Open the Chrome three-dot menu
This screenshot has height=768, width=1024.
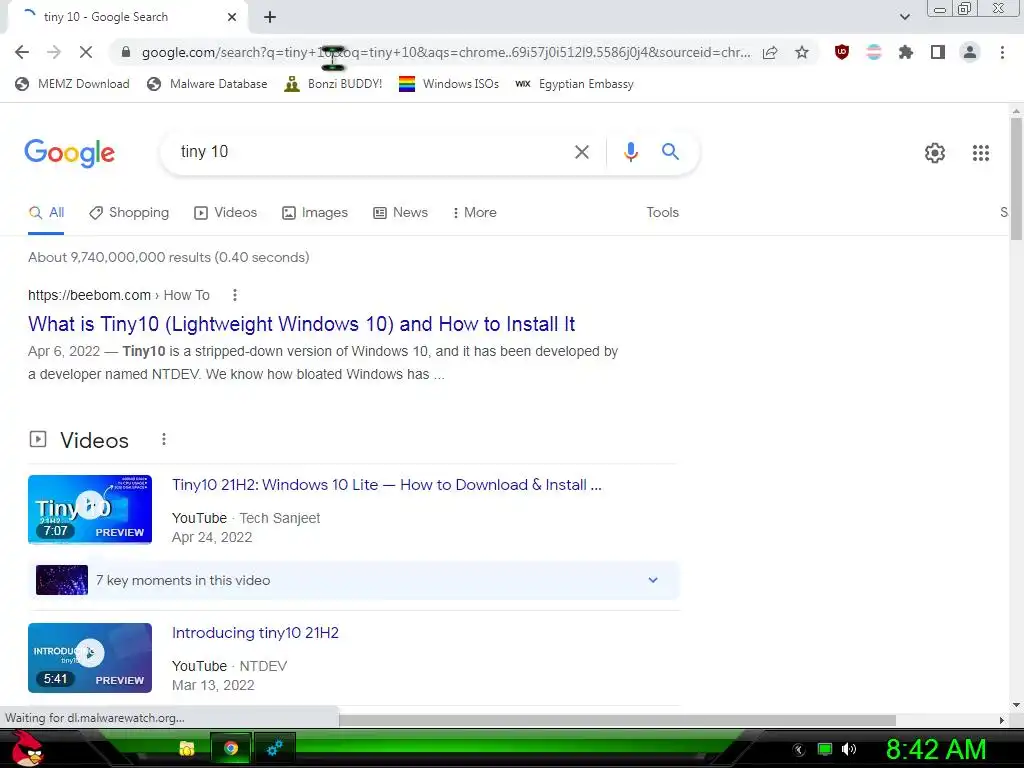tap(1002, 52)
